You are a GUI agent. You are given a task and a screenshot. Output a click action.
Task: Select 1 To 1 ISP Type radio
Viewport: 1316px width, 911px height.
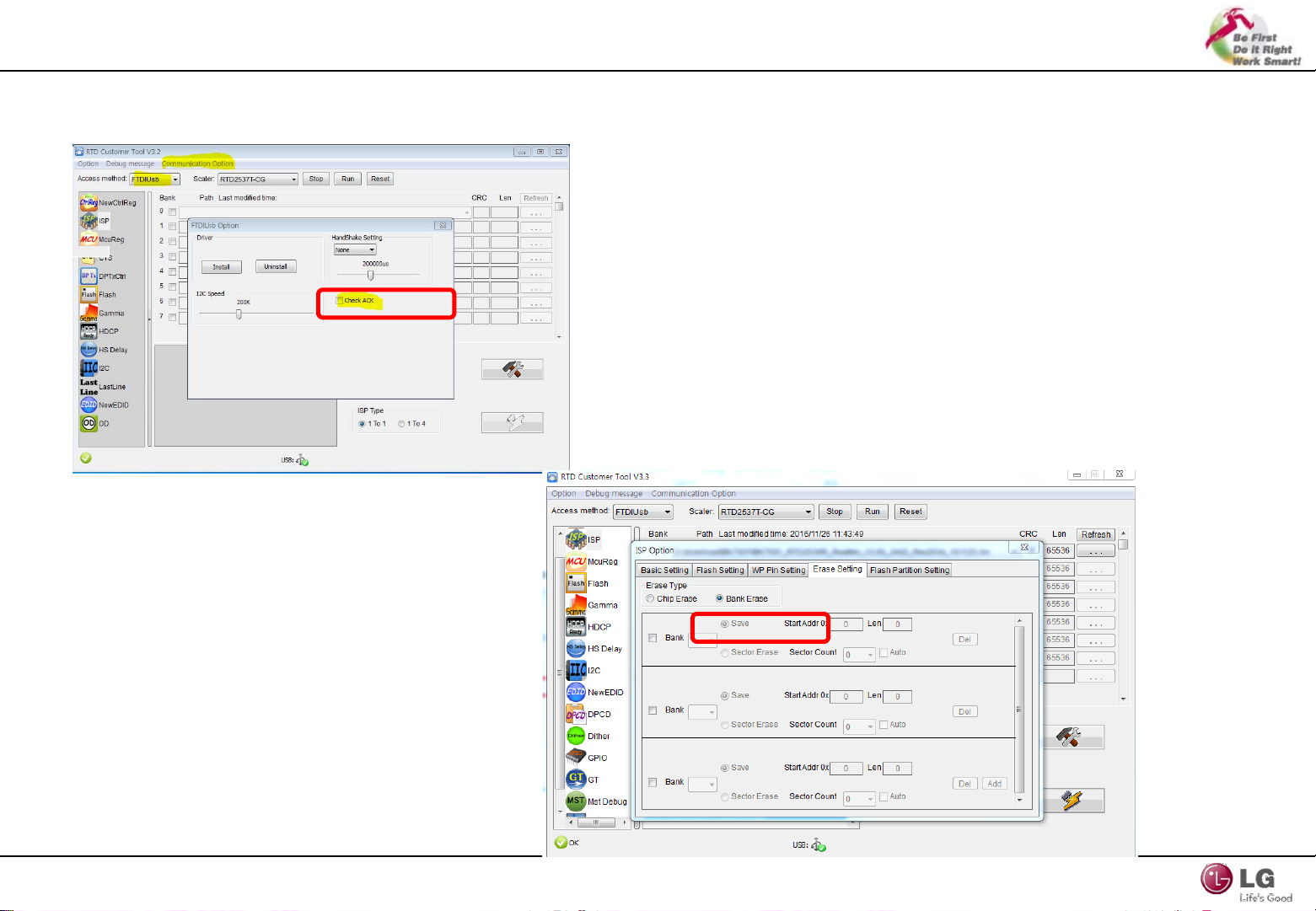coord(363,424)
